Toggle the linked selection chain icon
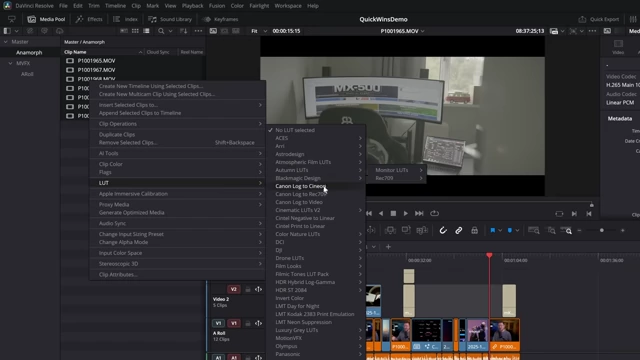The height and width of the screenshot is (360, 640). click(x=458, y=231)
